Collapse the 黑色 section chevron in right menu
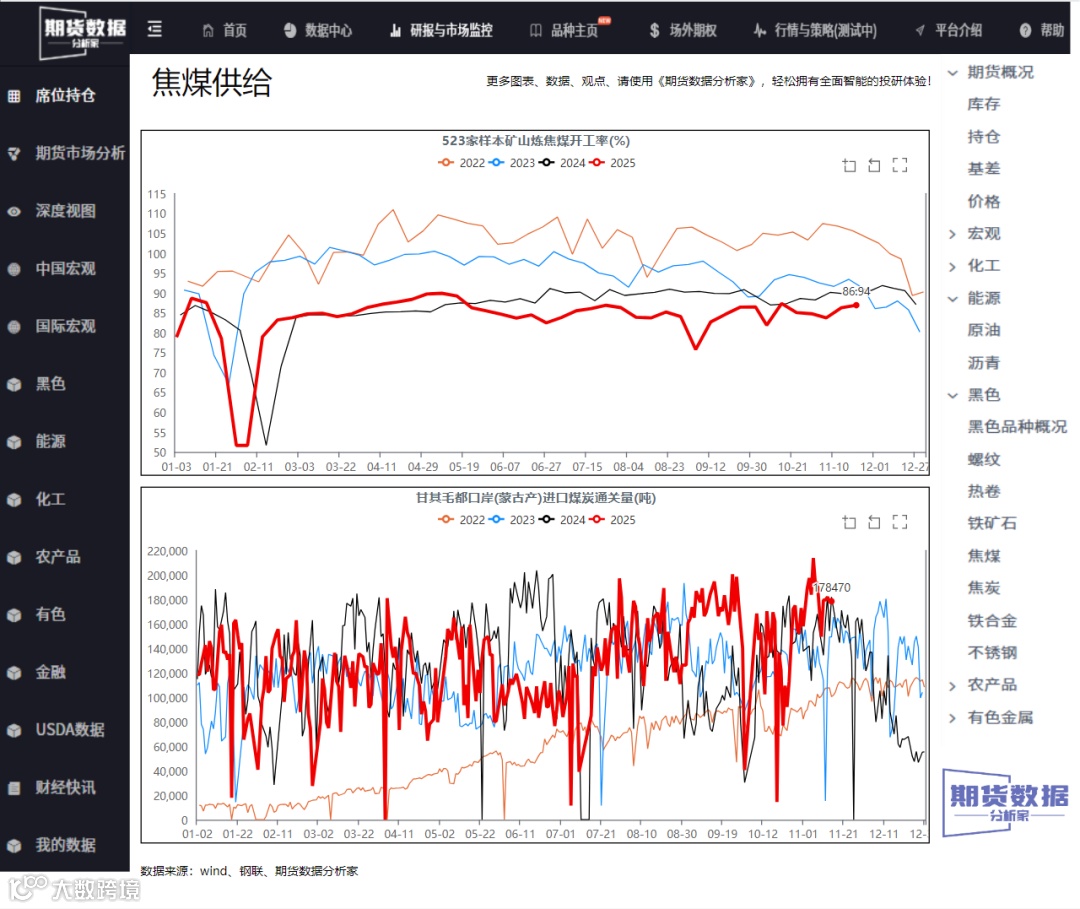Screen dimensions: 1080x909 tap(953, 395)
